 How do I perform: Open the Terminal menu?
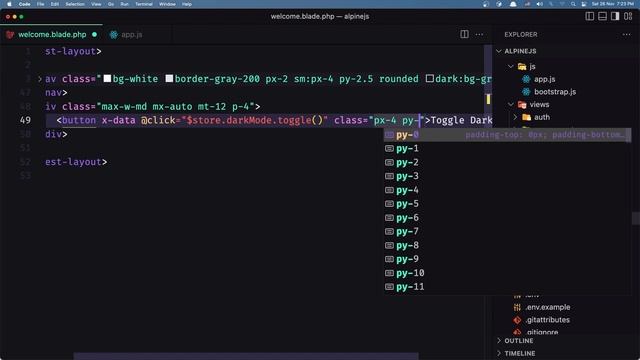coord(144,4)
